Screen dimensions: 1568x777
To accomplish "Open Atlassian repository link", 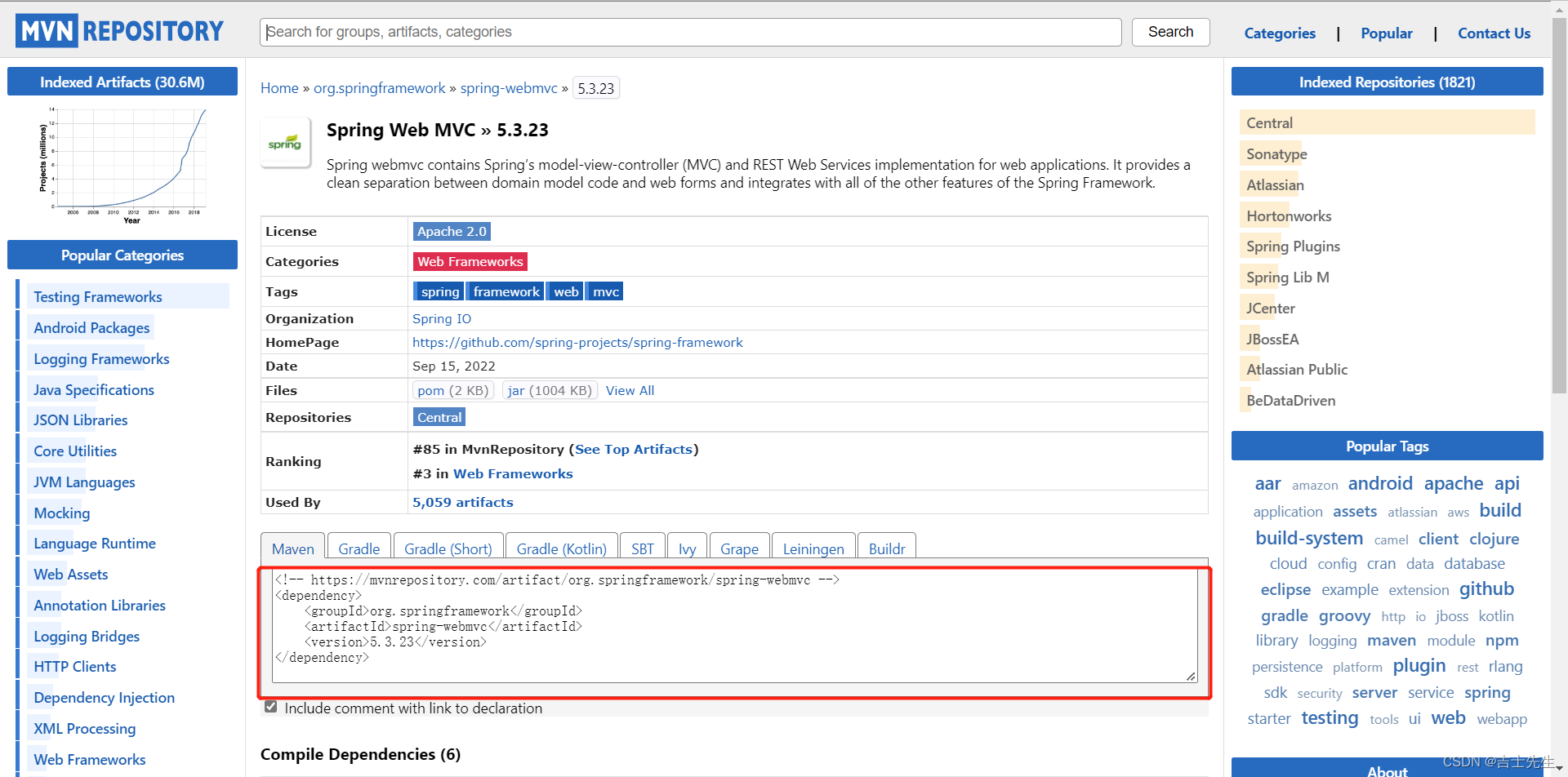I will coord(1275,185).
